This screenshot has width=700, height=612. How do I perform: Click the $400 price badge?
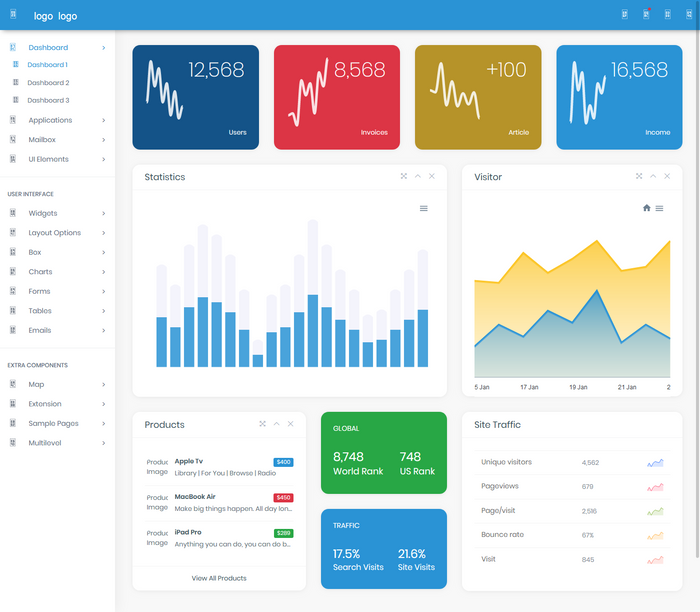pyautogui.click(x=283, y=462)
